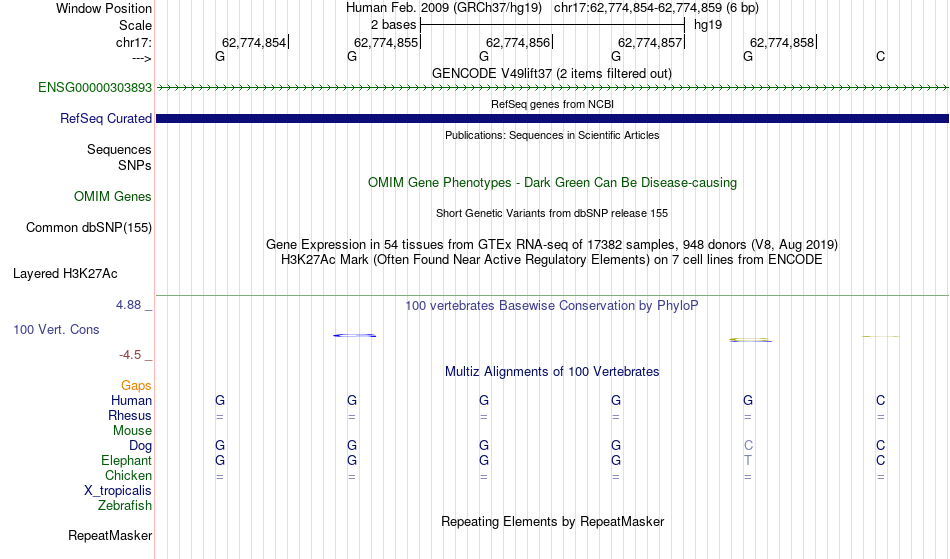Viewport: 950px width, 559px height.
Task: Click the Scale label
Action: pyautogui.click(x=135, y=25)
